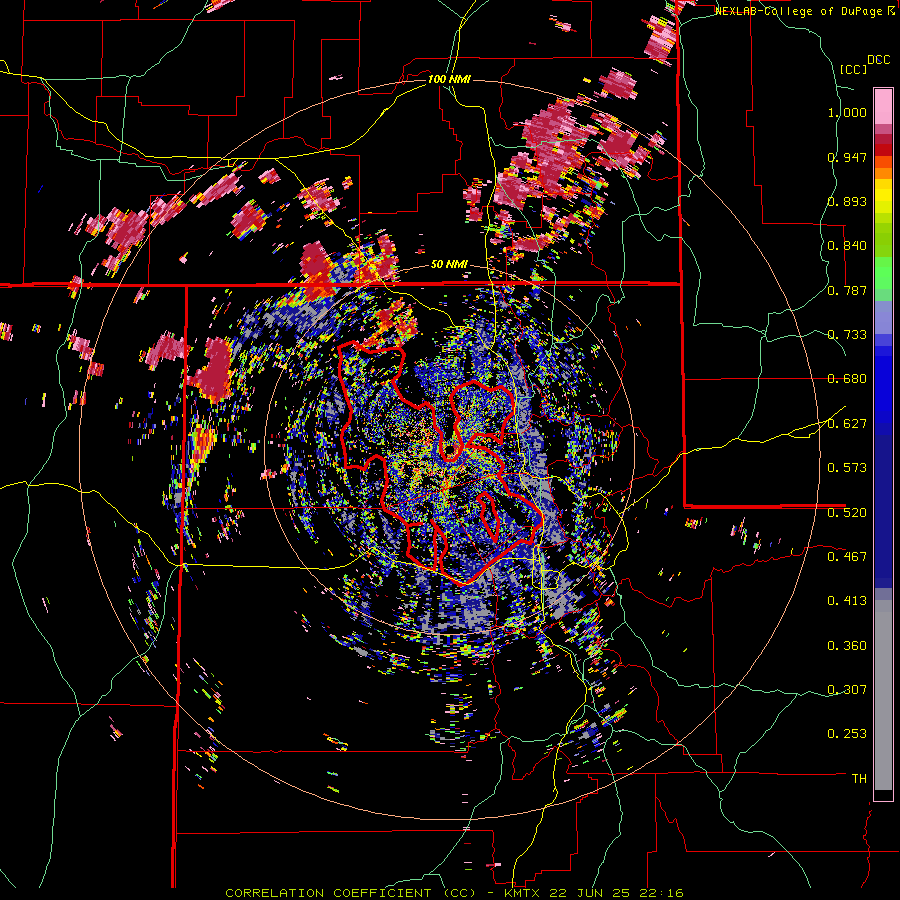The height and width of the screenshot is (900, 900).
Task: Select the 1.000 legend value
Action: click(847, 112)
